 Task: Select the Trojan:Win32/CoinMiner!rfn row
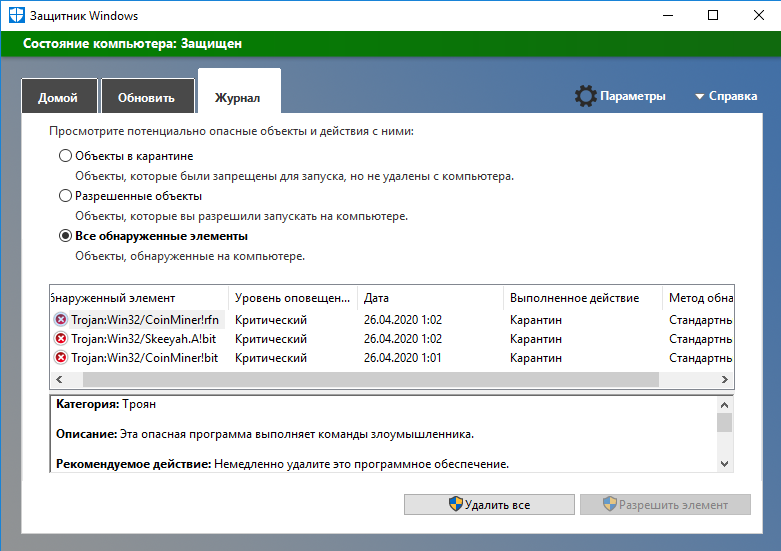click(x=392, y=319)
